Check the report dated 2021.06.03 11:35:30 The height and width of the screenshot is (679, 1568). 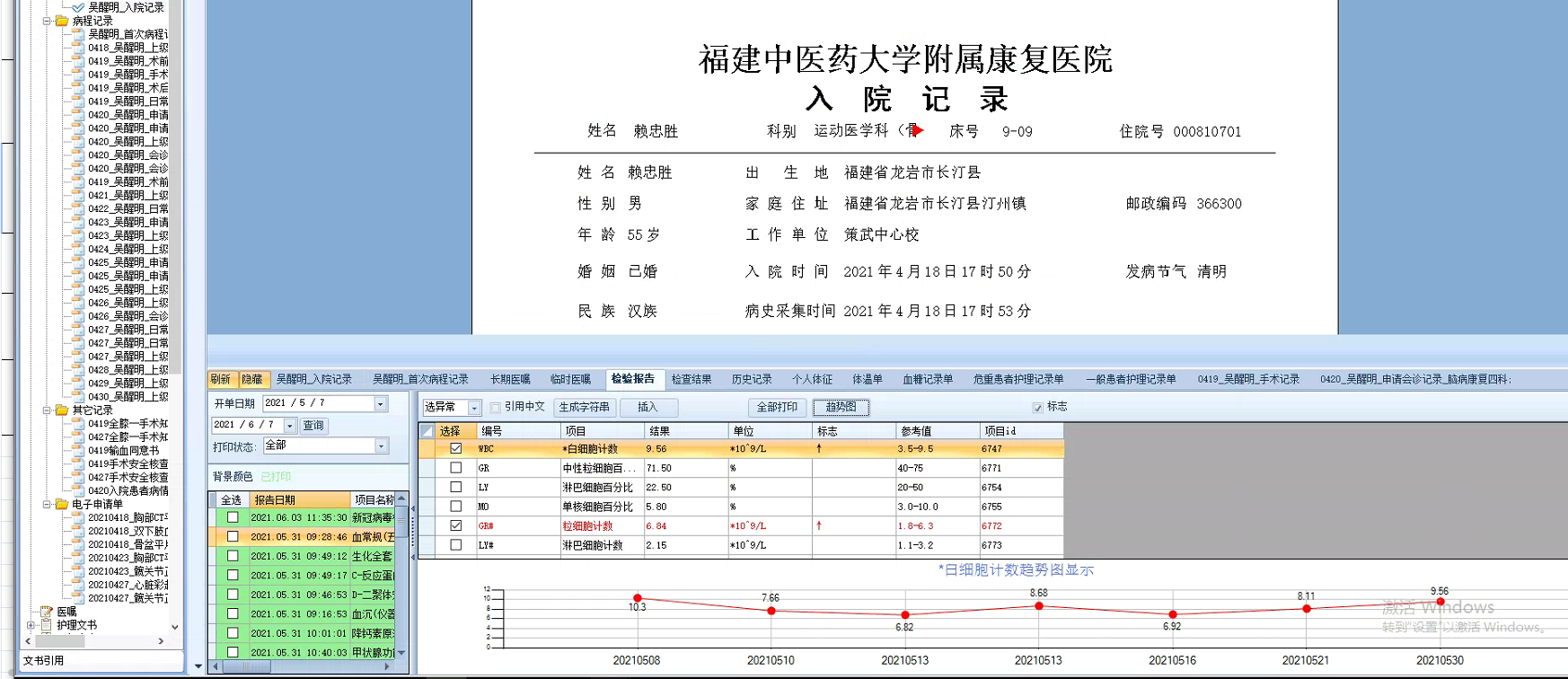233,517
